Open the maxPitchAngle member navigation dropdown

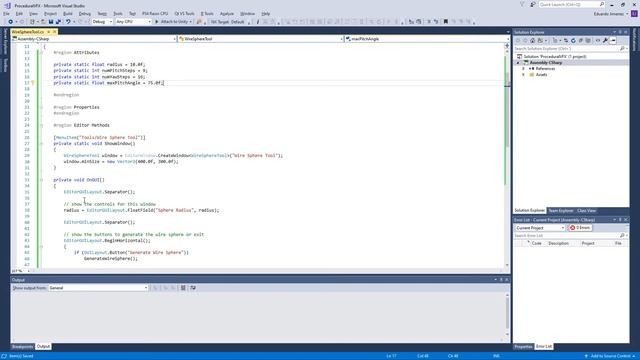tap(427, 39)
